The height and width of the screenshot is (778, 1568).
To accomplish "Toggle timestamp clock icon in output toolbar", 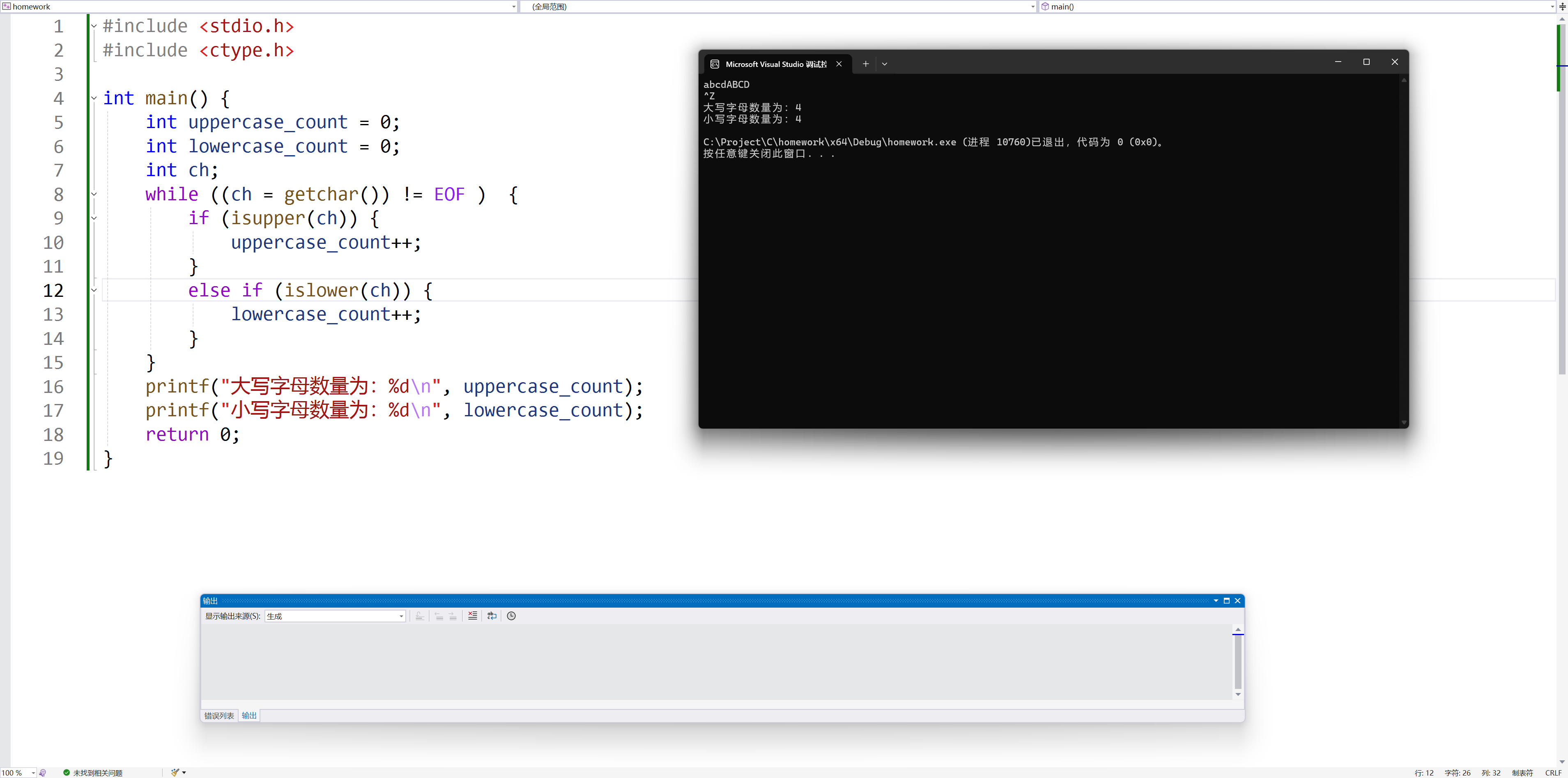I will (511, 615).
